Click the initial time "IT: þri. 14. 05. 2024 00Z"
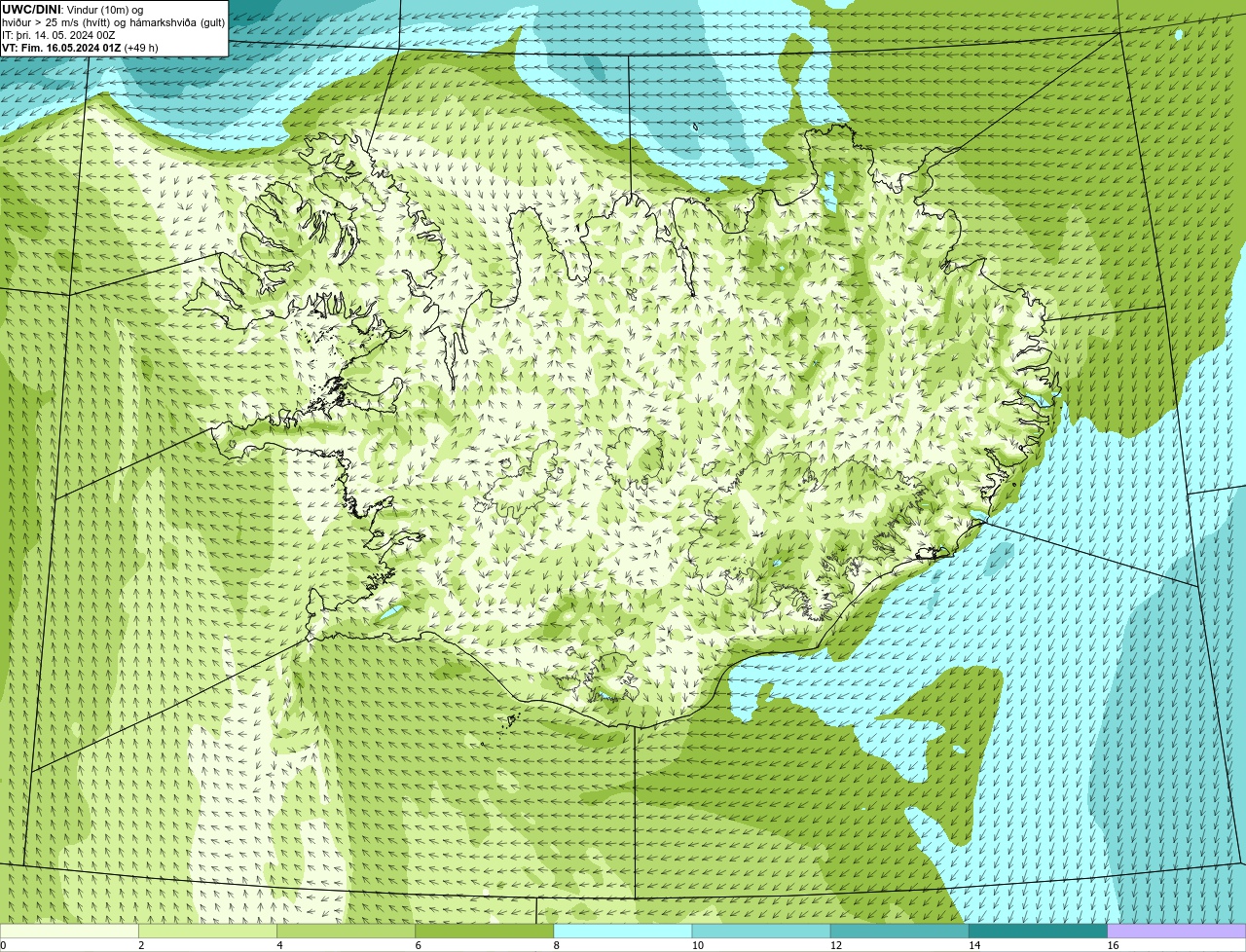 pos(58,35)
